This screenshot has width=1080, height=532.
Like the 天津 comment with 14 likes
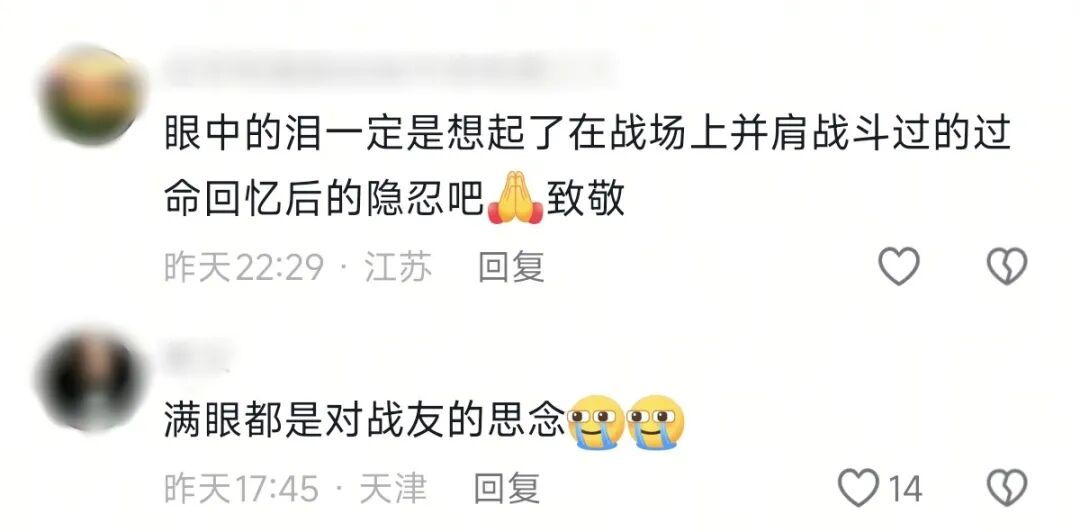coord(859,488)
